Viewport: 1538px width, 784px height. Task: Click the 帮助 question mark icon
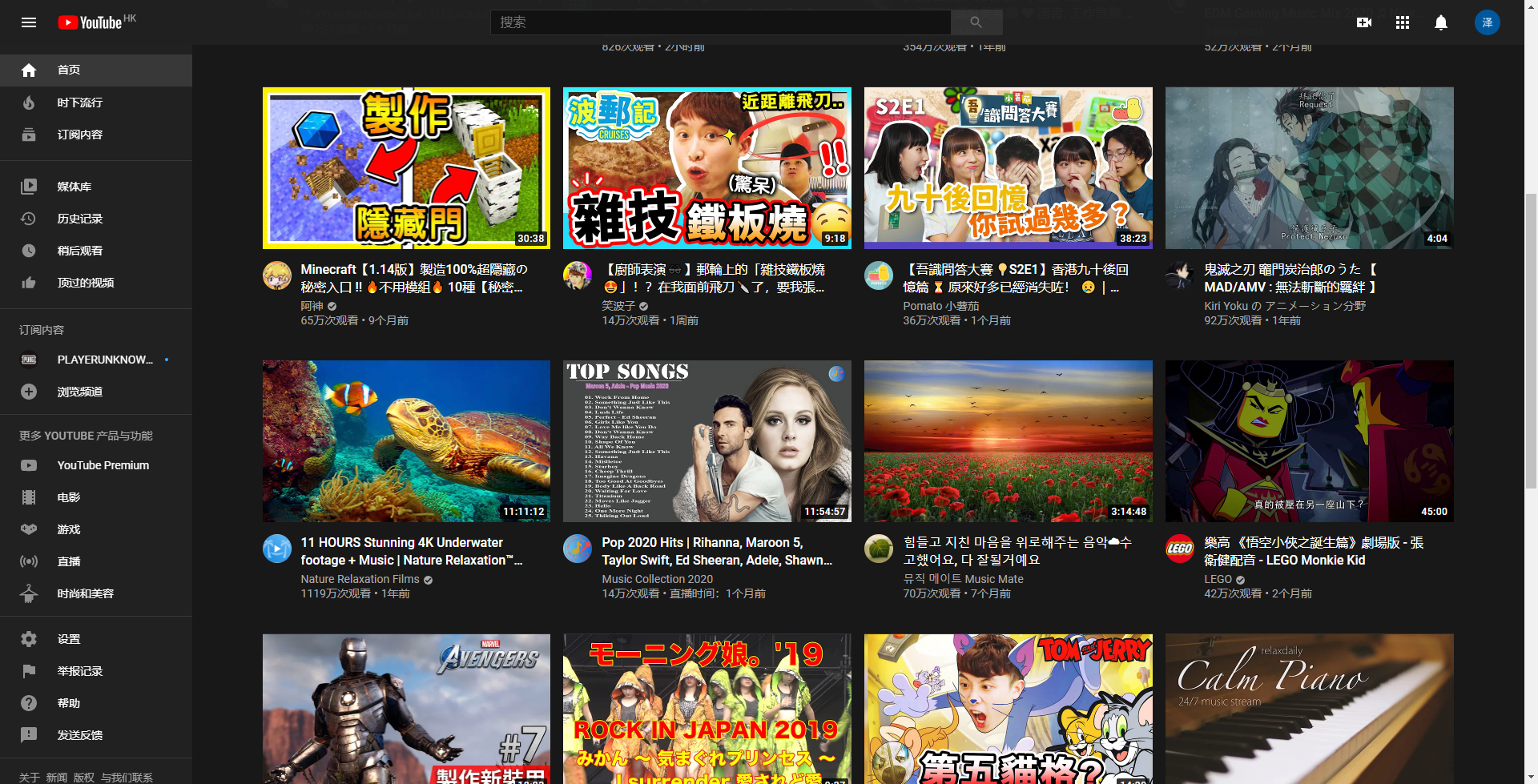point(29,703)
